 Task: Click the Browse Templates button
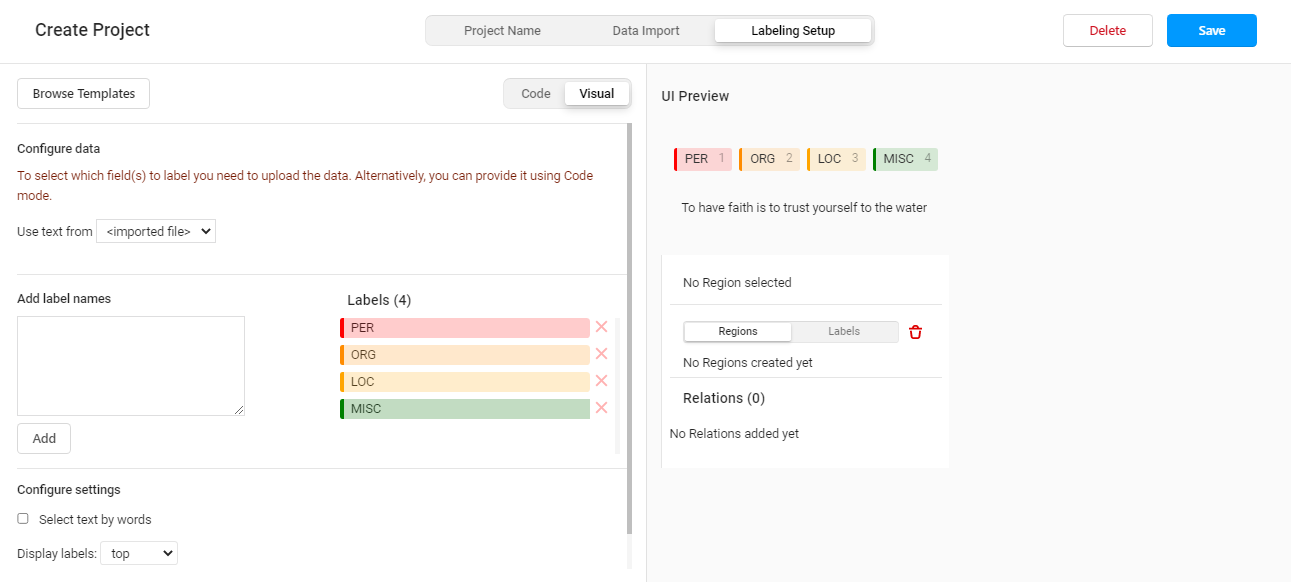pyautogui.click(x=84, y=94)
